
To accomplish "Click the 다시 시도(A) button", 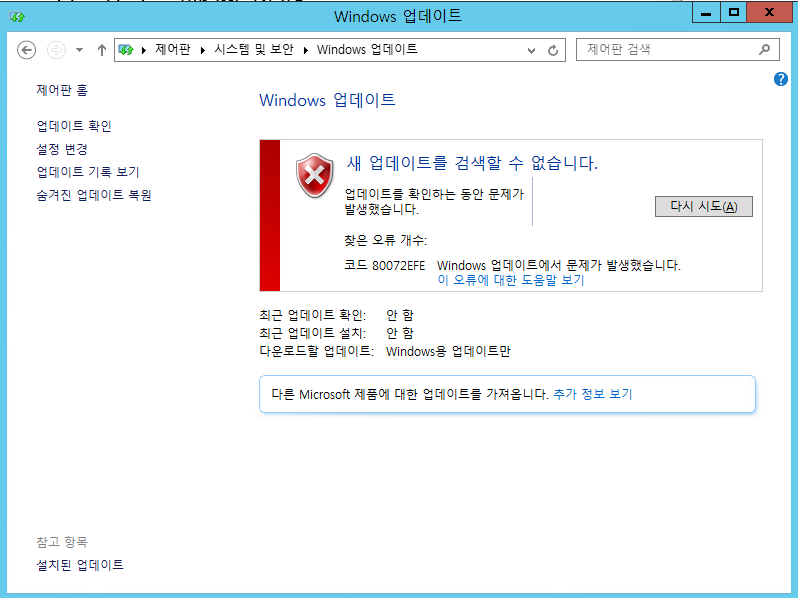I will (703, 206).
